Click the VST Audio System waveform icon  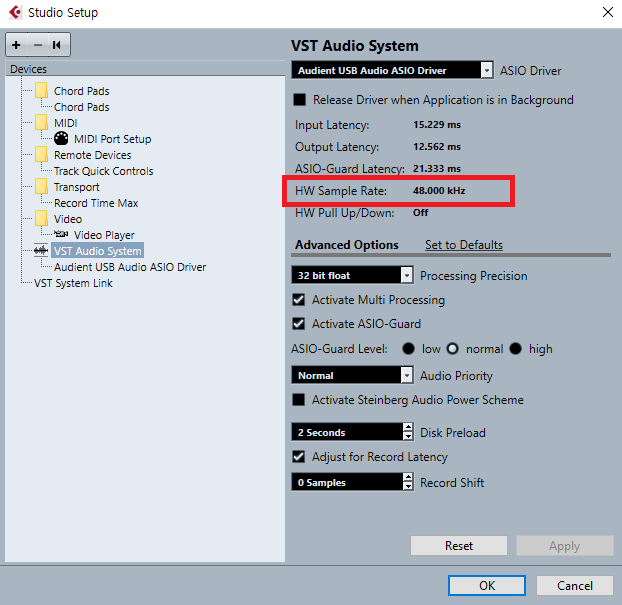pyautogui.click(x=41, y=251)
